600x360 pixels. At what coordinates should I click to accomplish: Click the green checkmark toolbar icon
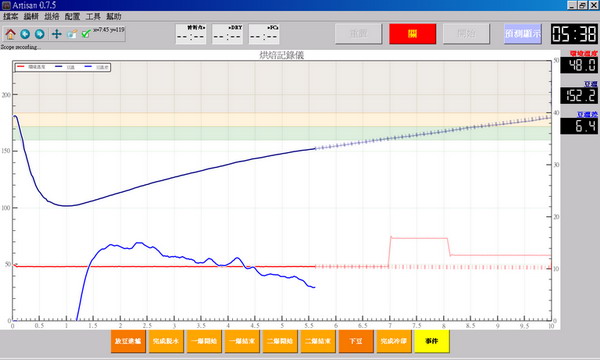86,34
